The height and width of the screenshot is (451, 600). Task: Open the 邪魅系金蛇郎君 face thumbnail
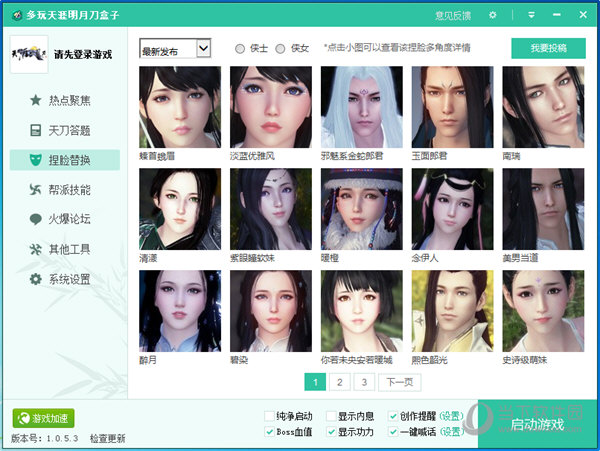tap(362, 107)
